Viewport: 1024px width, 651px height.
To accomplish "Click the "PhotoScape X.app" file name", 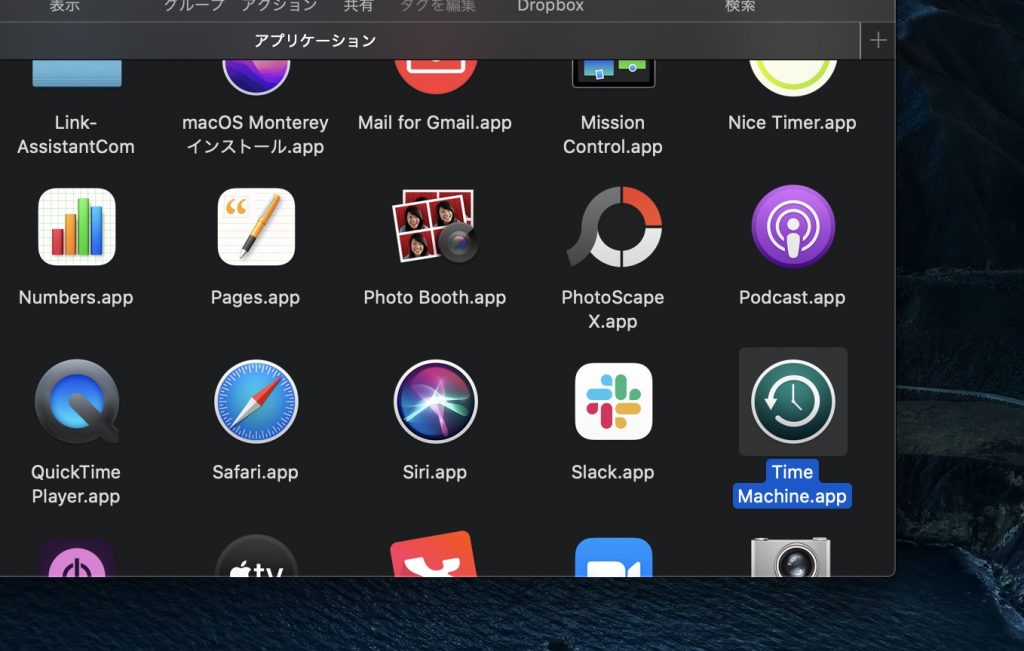I will 613,310.
